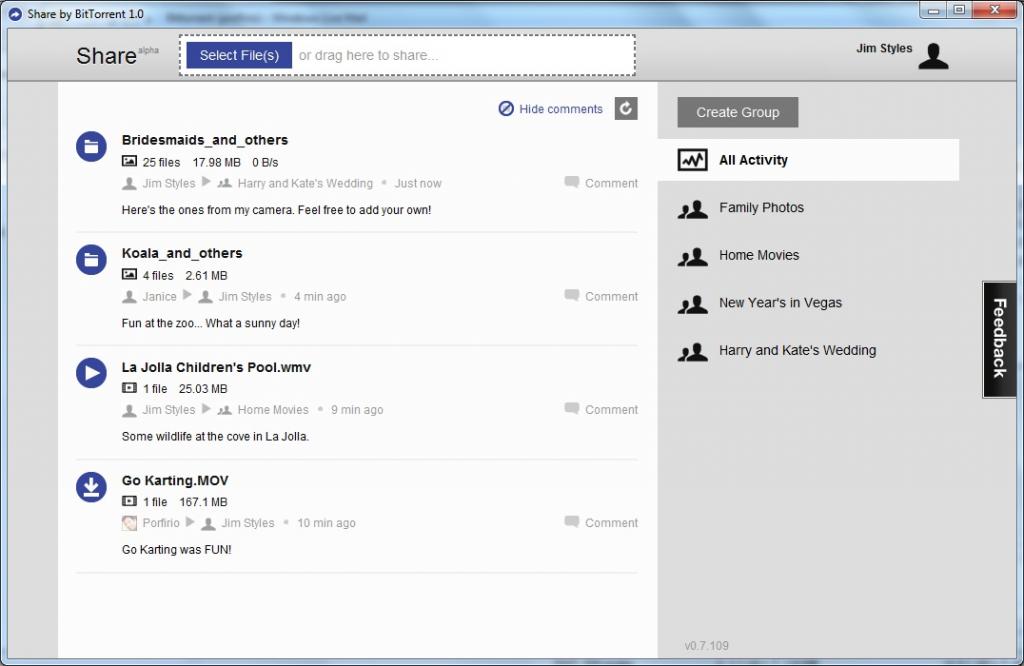Viewport: 1024px width, 666px height.
Task: Click the Share by BitTorrent title bar icon
Action: point(14,14)
